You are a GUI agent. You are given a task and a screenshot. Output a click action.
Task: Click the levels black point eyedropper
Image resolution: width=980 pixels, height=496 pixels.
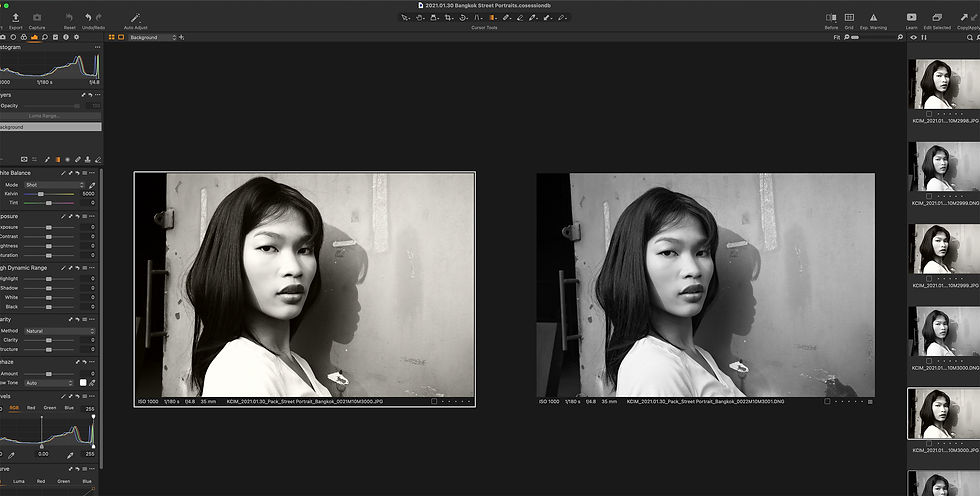pos(11,455)
